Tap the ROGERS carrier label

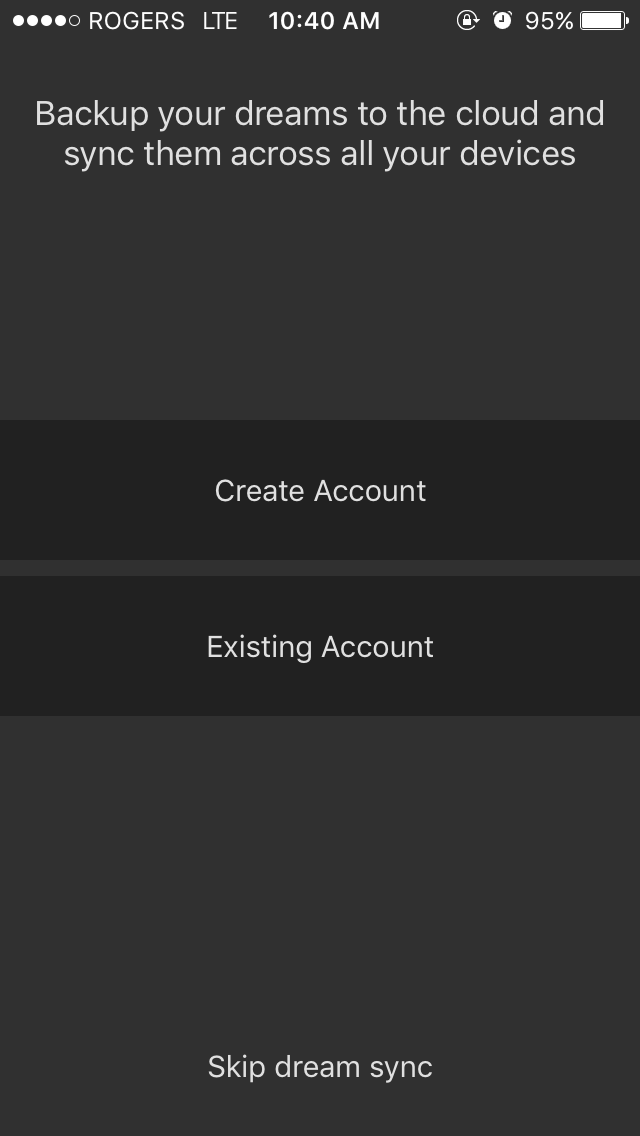(x=136, y=21)
